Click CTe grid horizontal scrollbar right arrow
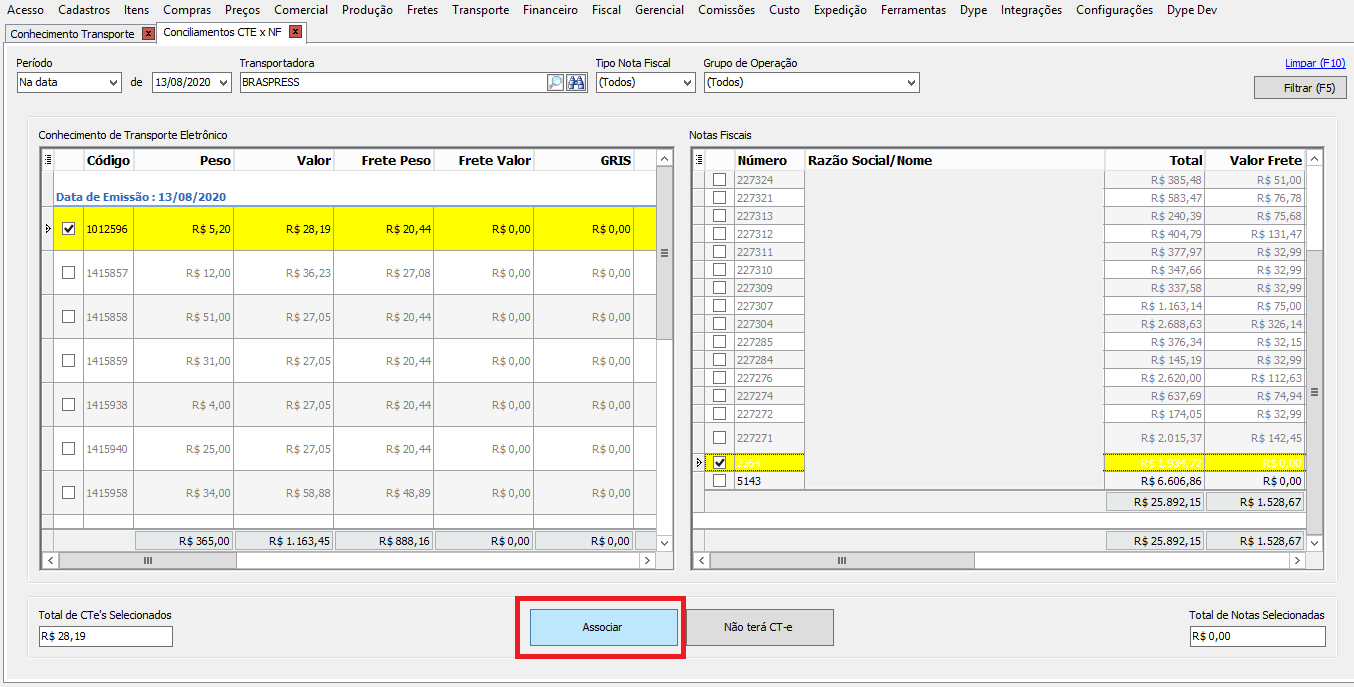 (x=648, y=561)
